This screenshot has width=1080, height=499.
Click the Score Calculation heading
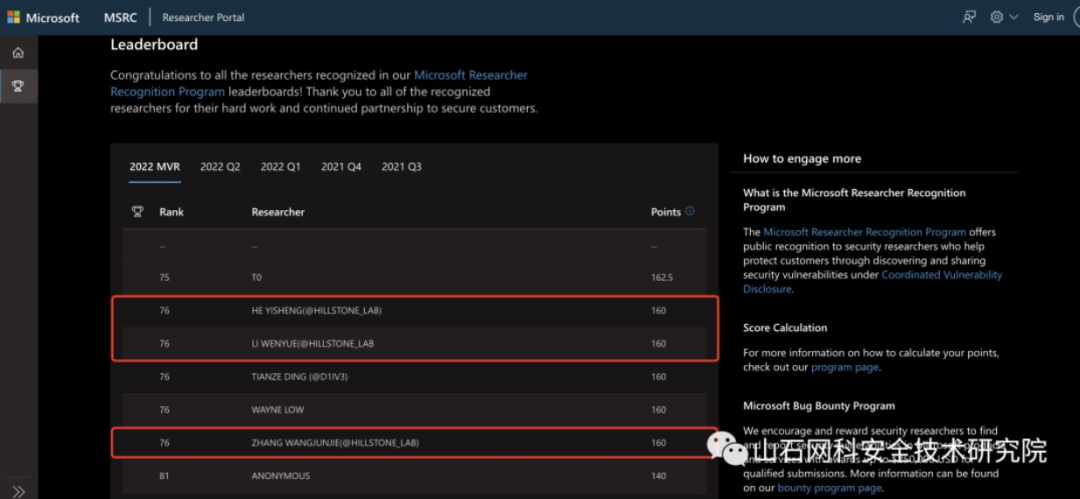[785, 327]
